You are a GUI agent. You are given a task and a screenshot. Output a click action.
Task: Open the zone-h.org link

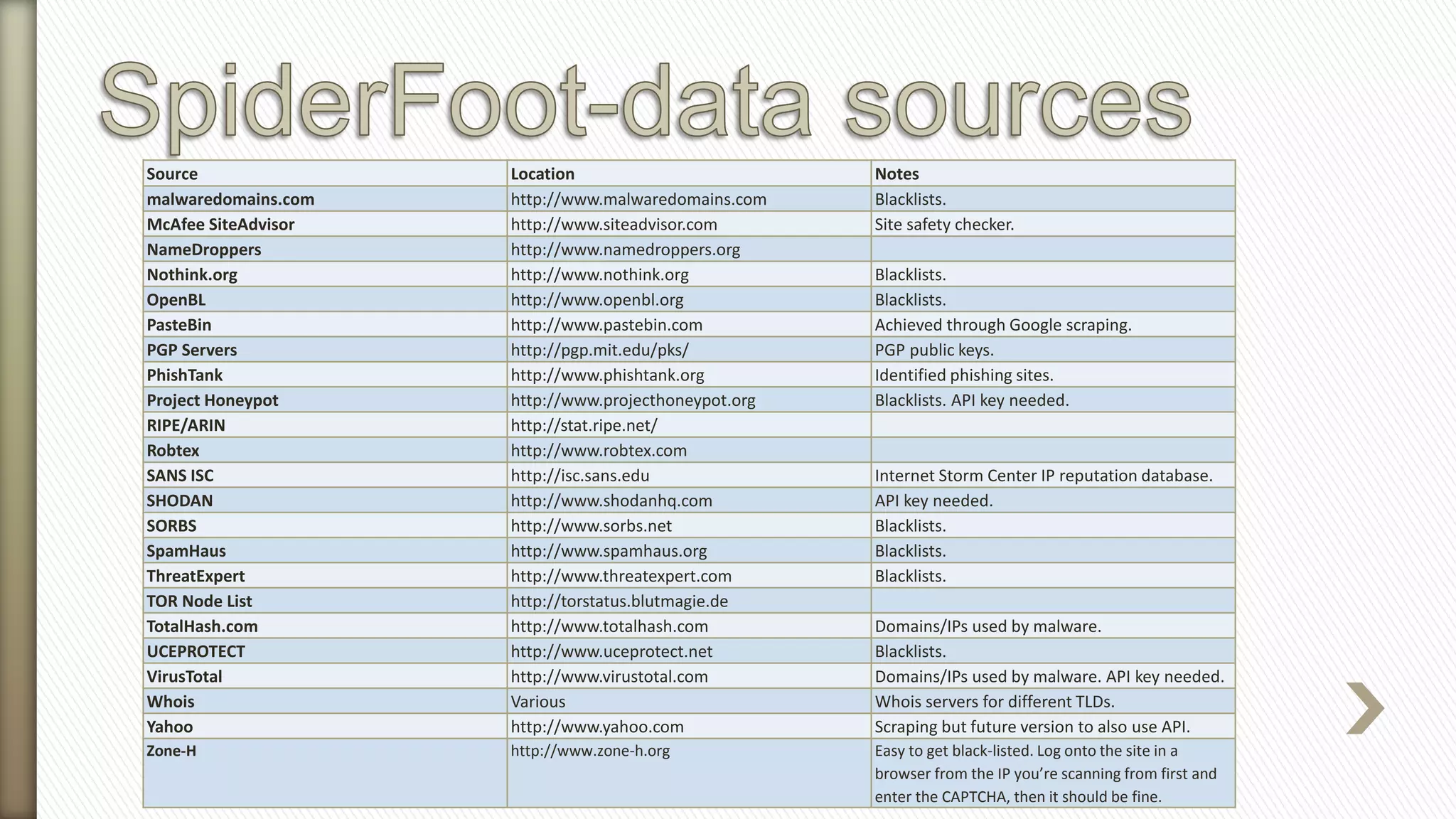coord(590,751)
